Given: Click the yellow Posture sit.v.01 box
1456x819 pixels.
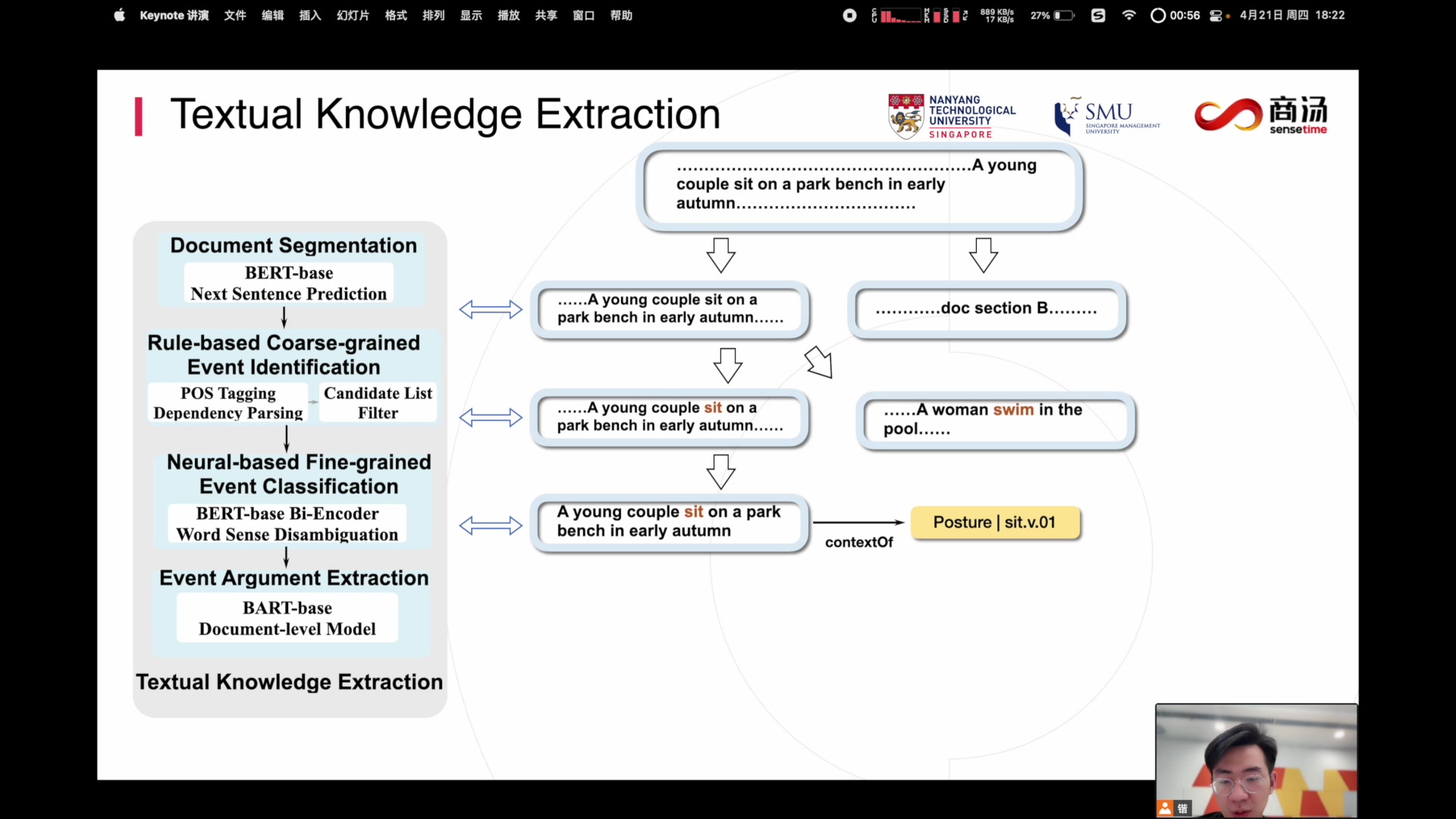Looking at the screenshot, I should pyautogui.click(x=994, y=522).
